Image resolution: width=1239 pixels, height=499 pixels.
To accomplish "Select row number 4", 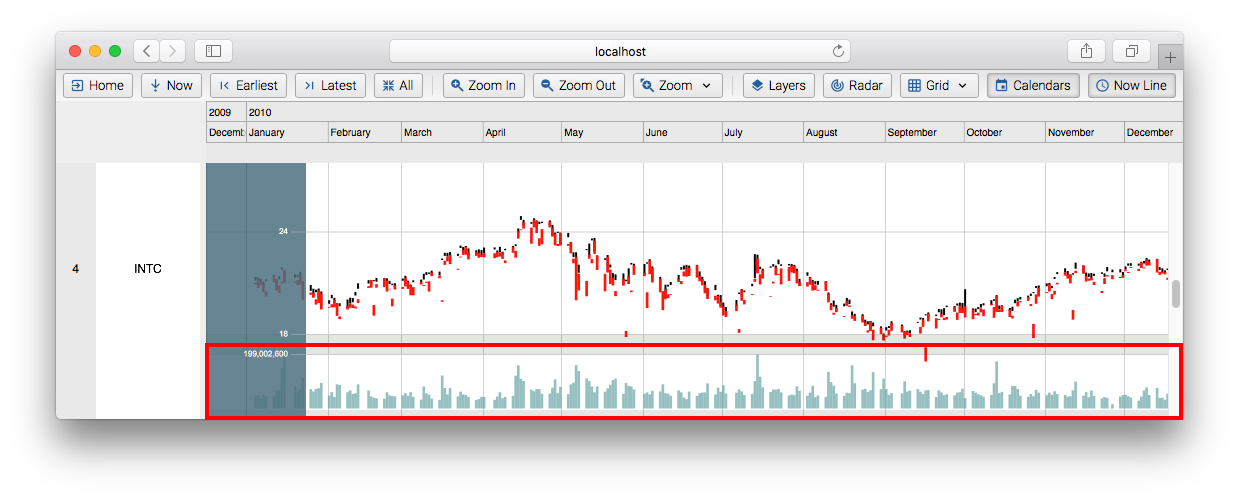I will click(76, 268).
